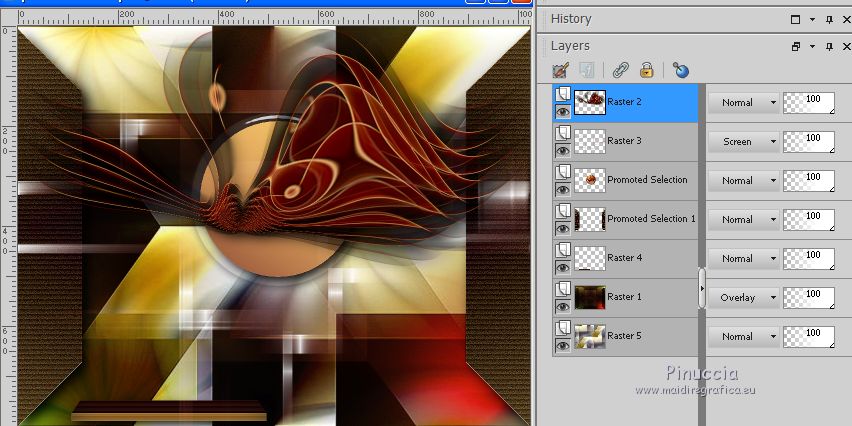This screenshot has height=426, width=852.
Task: Select the layer named Raster 1
Action: (624, 297)
